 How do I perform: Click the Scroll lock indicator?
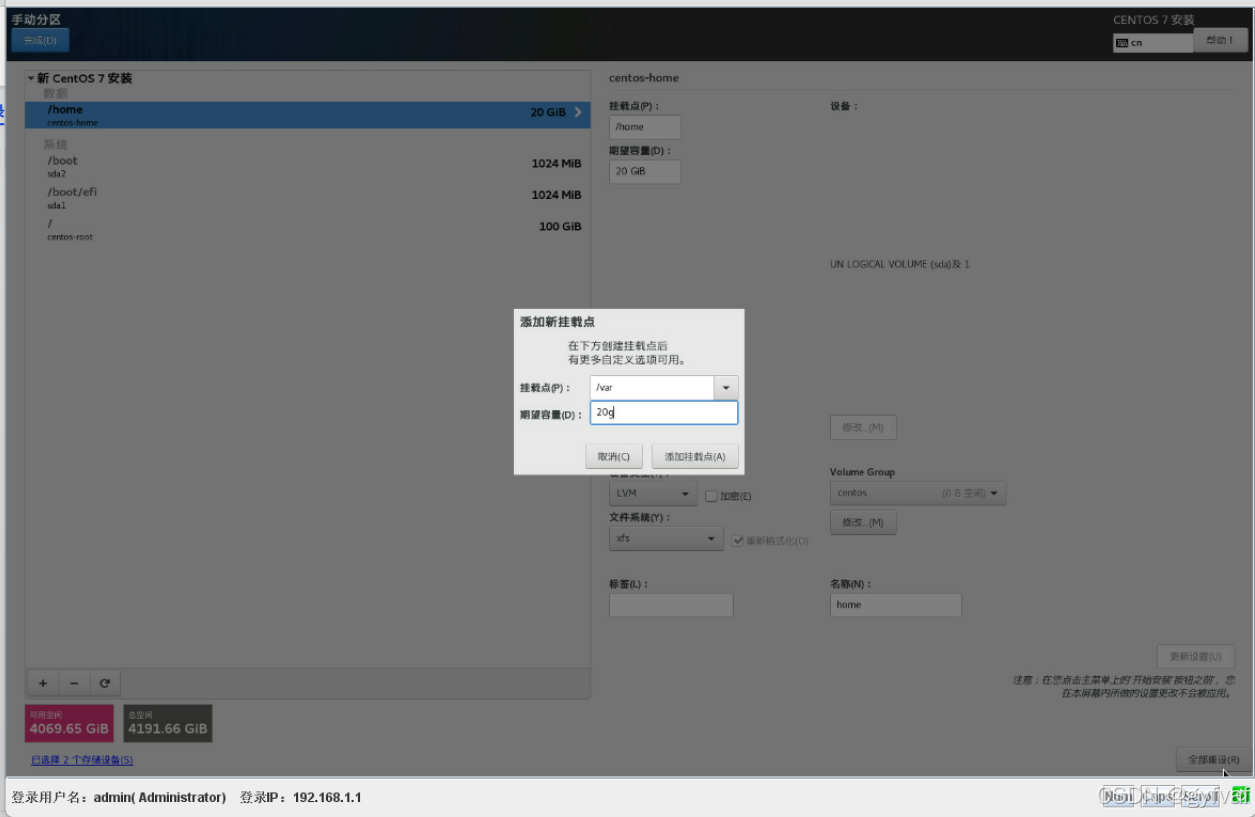(1200, 796)
